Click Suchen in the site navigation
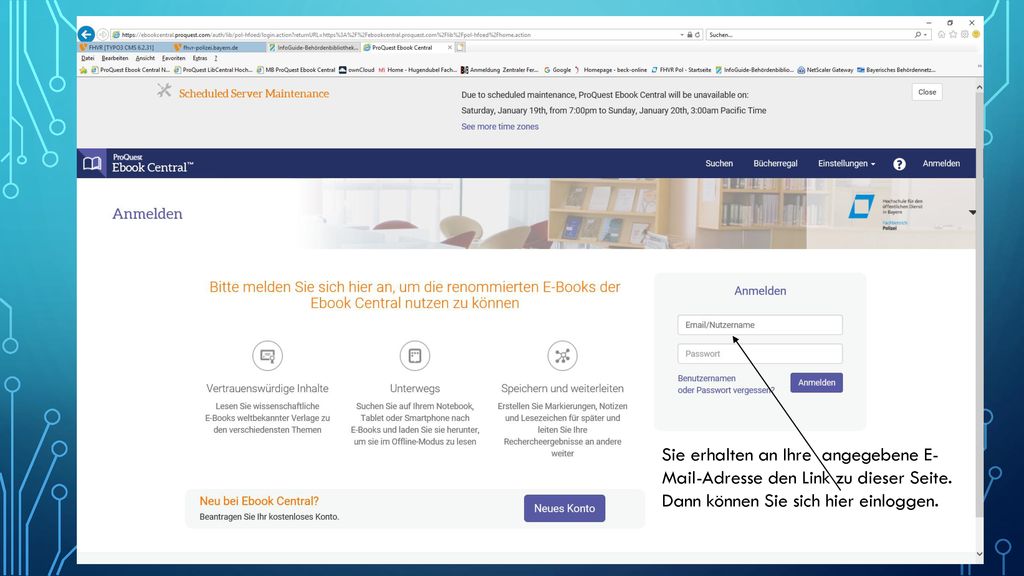The height and width of the screenshot is (576, 1024). click(x=719, y=163)
